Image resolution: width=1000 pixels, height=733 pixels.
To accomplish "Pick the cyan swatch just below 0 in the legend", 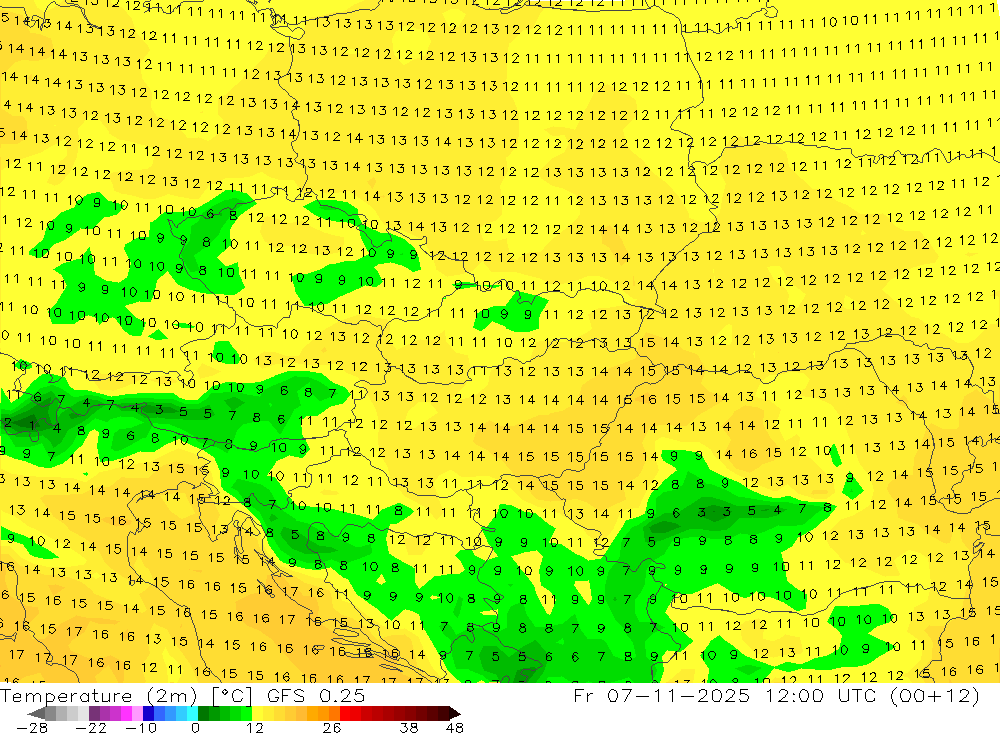I will pos(192,713).
